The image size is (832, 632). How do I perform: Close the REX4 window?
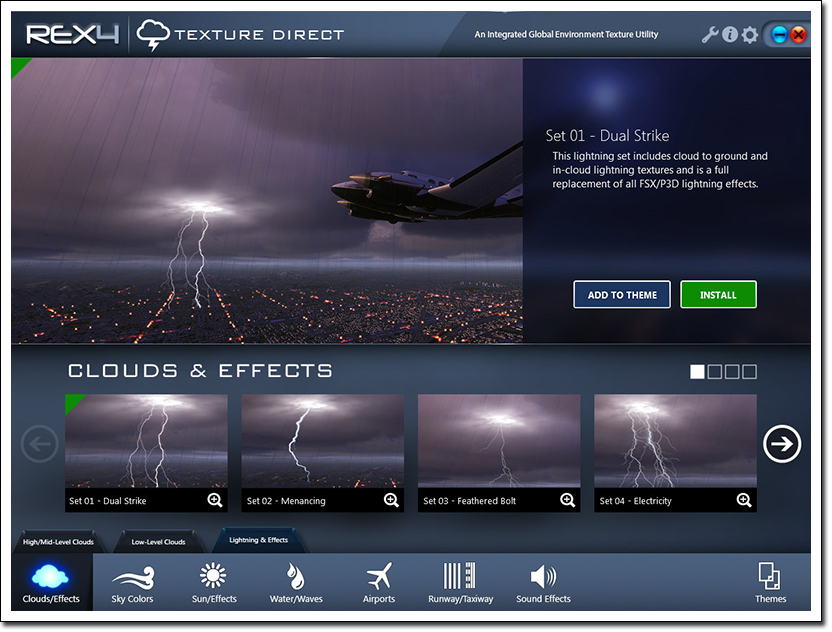pos(798,36)
